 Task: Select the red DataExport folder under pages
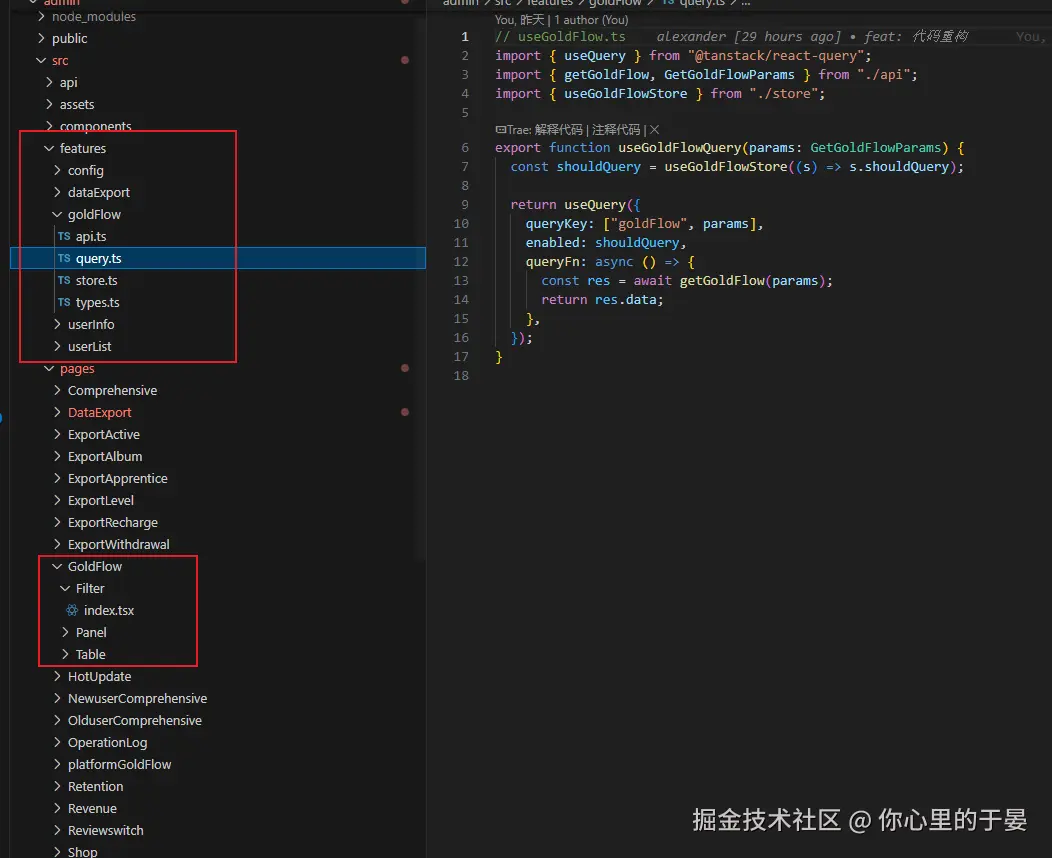tap(99, 413)
